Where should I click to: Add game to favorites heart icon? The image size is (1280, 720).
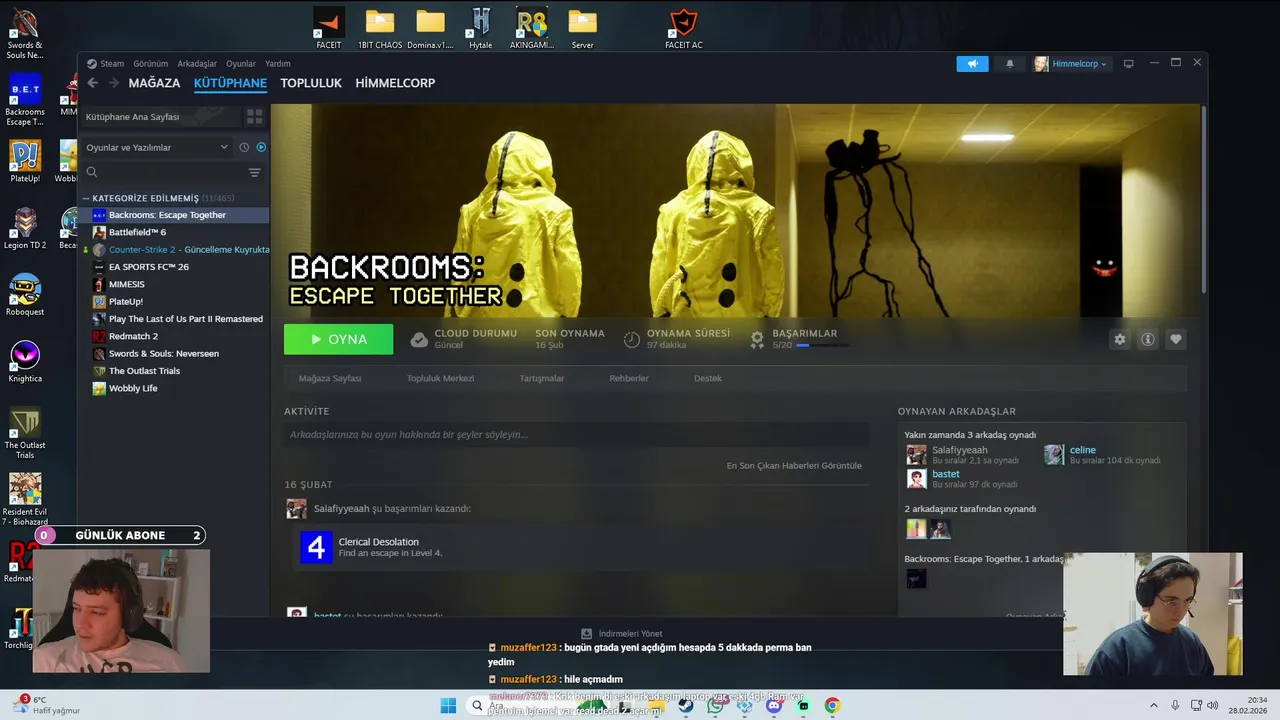pos(1176,339)
